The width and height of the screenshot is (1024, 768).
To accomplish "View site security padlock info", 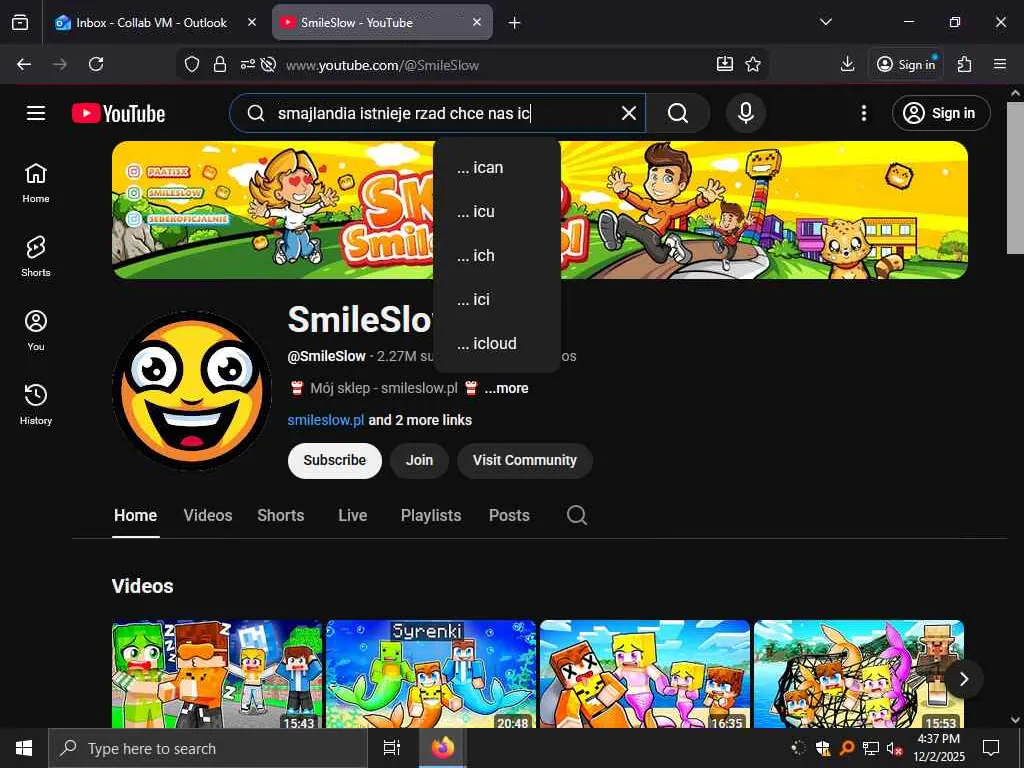I will [x=220, y=64].
